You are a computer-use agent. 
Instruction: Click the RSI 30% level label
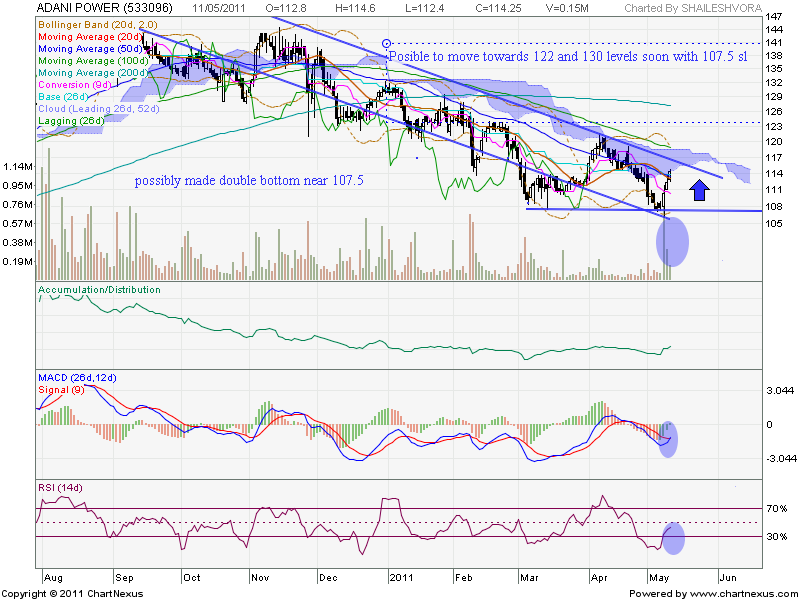click(x=777, y=537)
